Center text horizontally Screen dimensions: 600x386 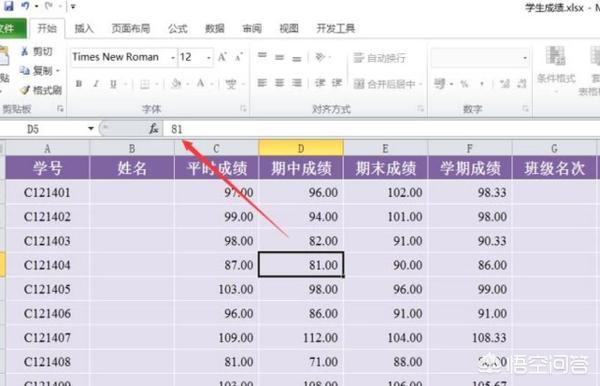click(x=279, y=83)
